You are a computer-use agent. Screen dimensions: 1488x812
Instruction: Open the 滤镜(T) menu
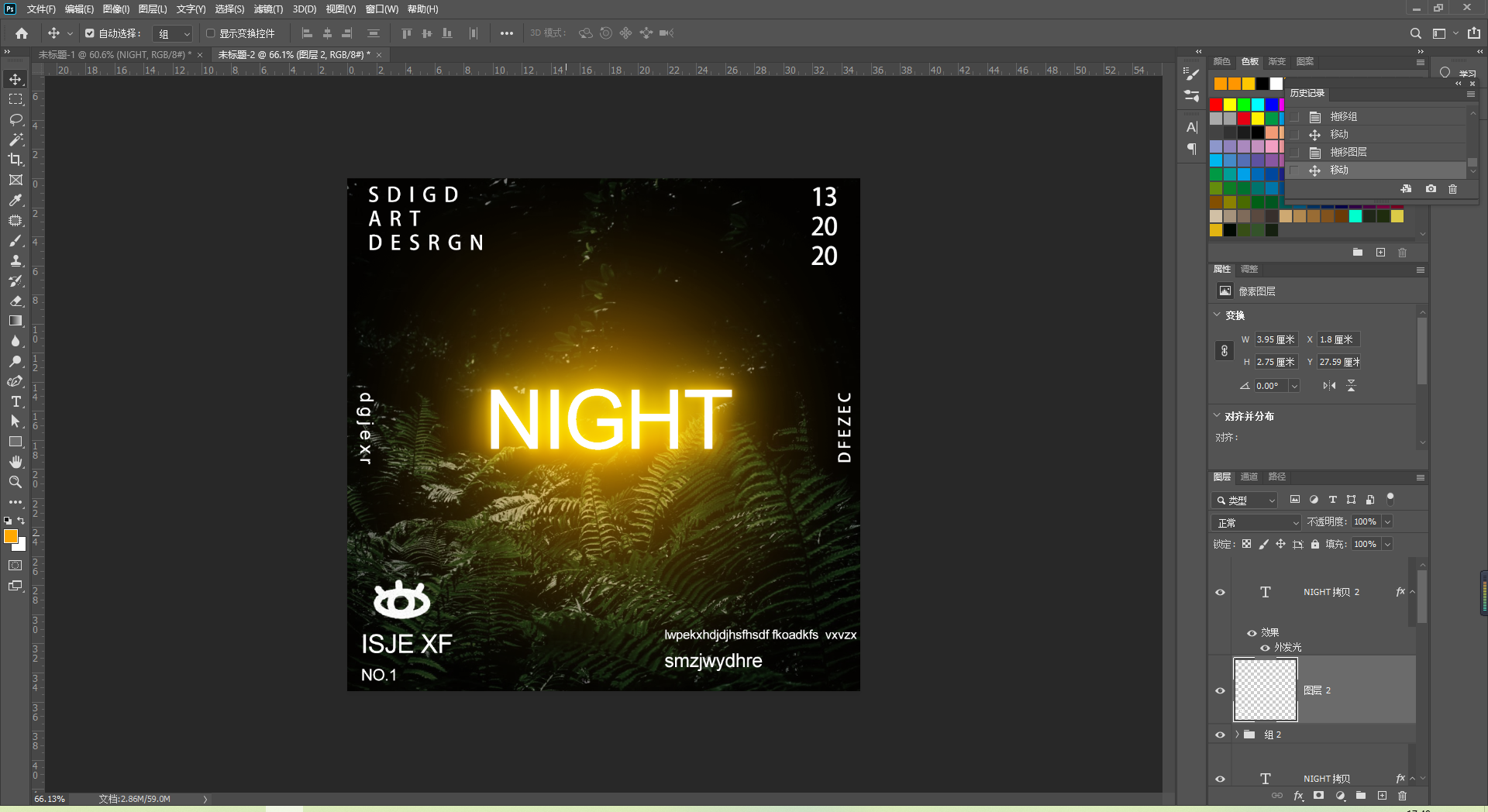[268, 9]
